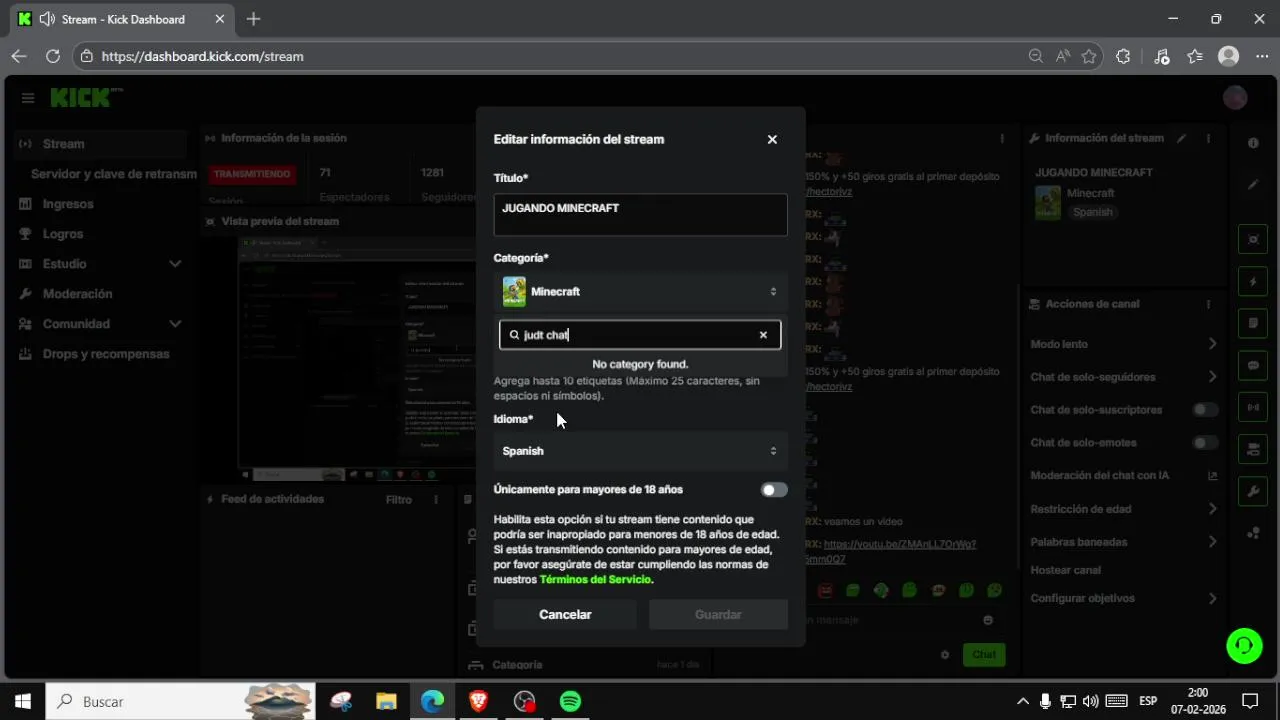Reload the page with the refresh icon

click(53, 57)
